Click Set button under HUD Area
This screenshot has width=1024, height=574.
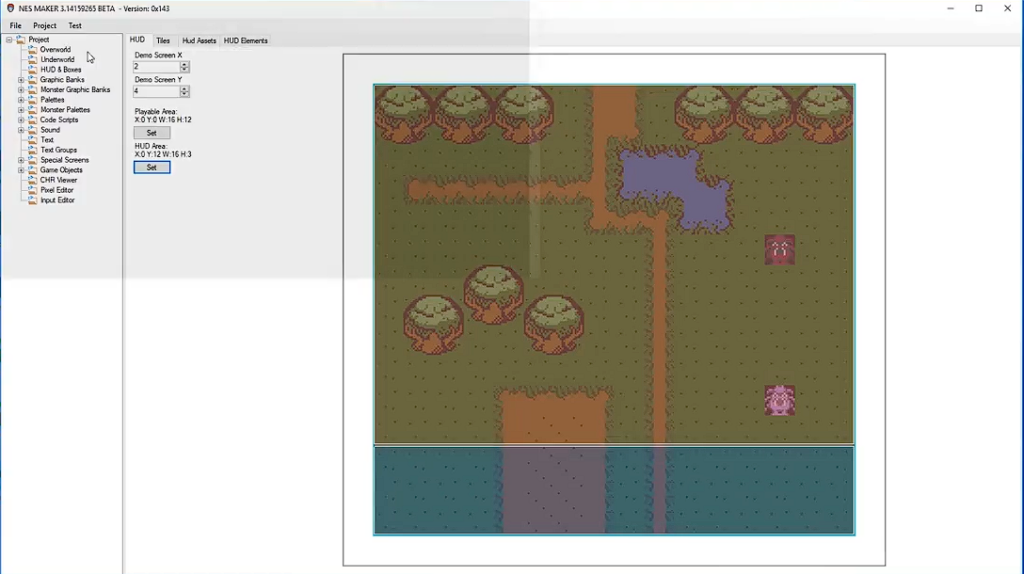152,168
